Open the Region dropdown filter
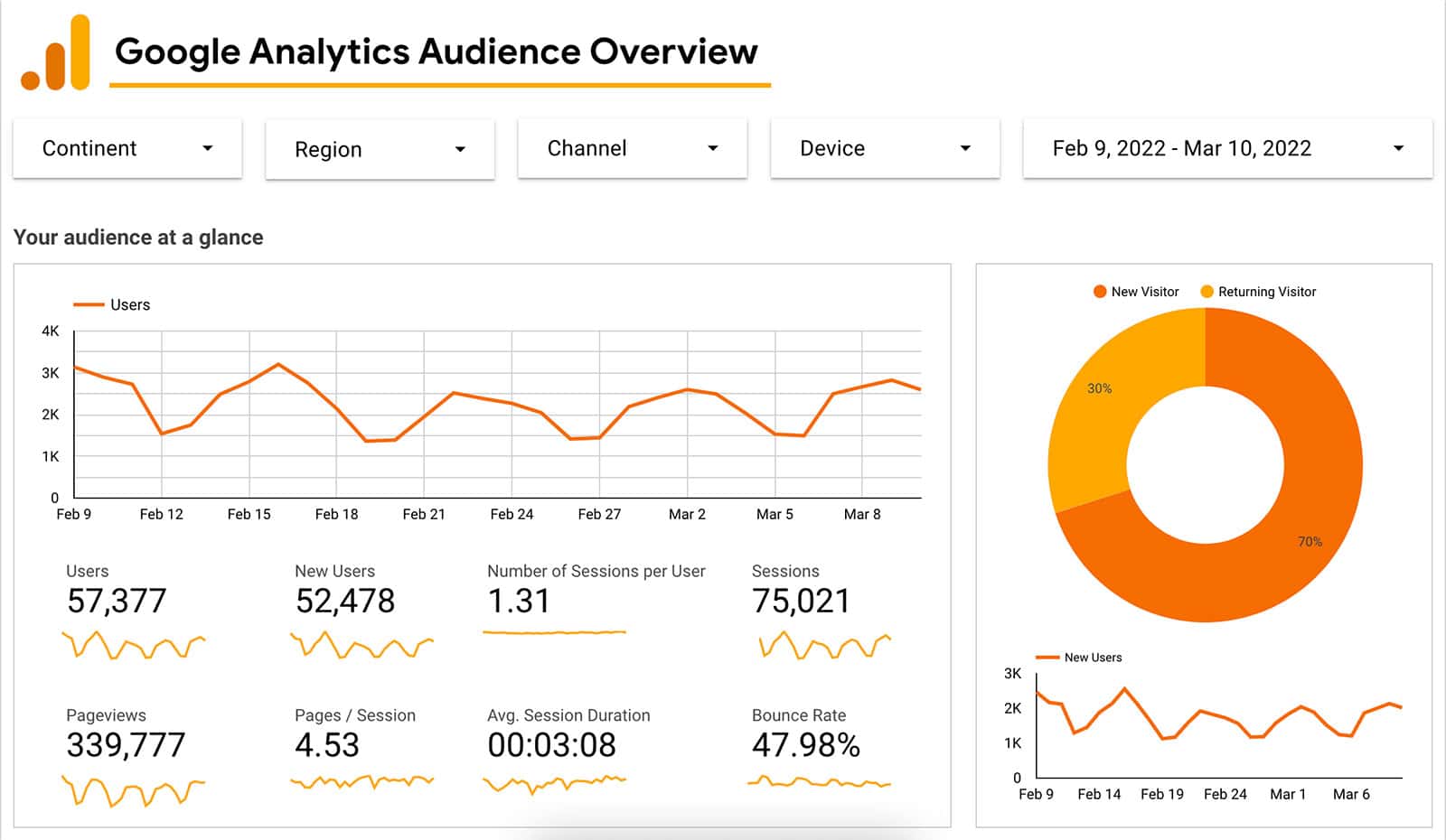This screenshot has height=840, width=1446. point(380,149)
